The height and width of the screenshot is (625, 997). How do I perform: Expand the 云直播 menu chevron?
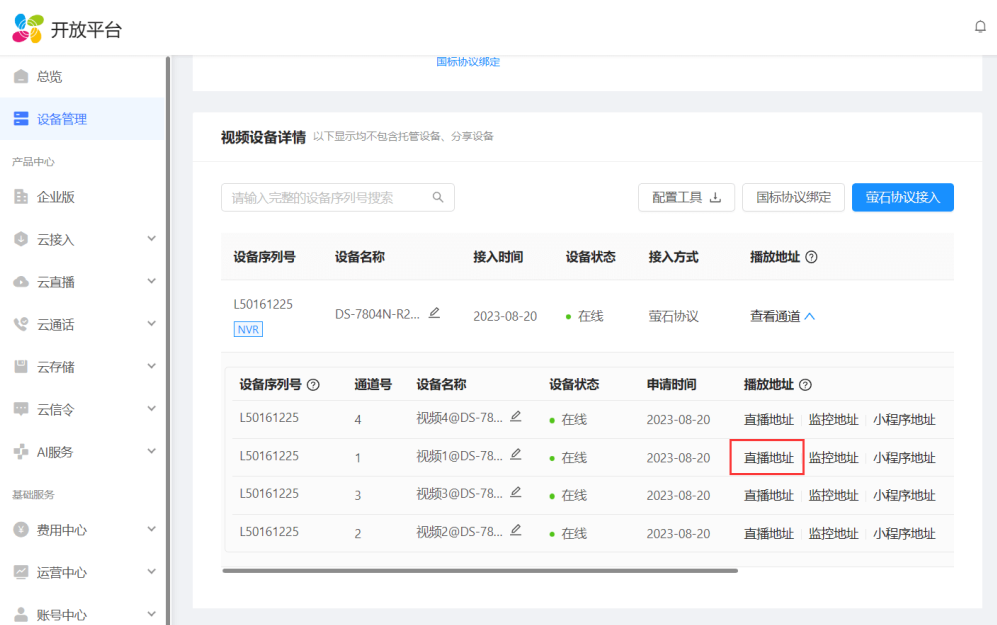[x=151, y=281]
